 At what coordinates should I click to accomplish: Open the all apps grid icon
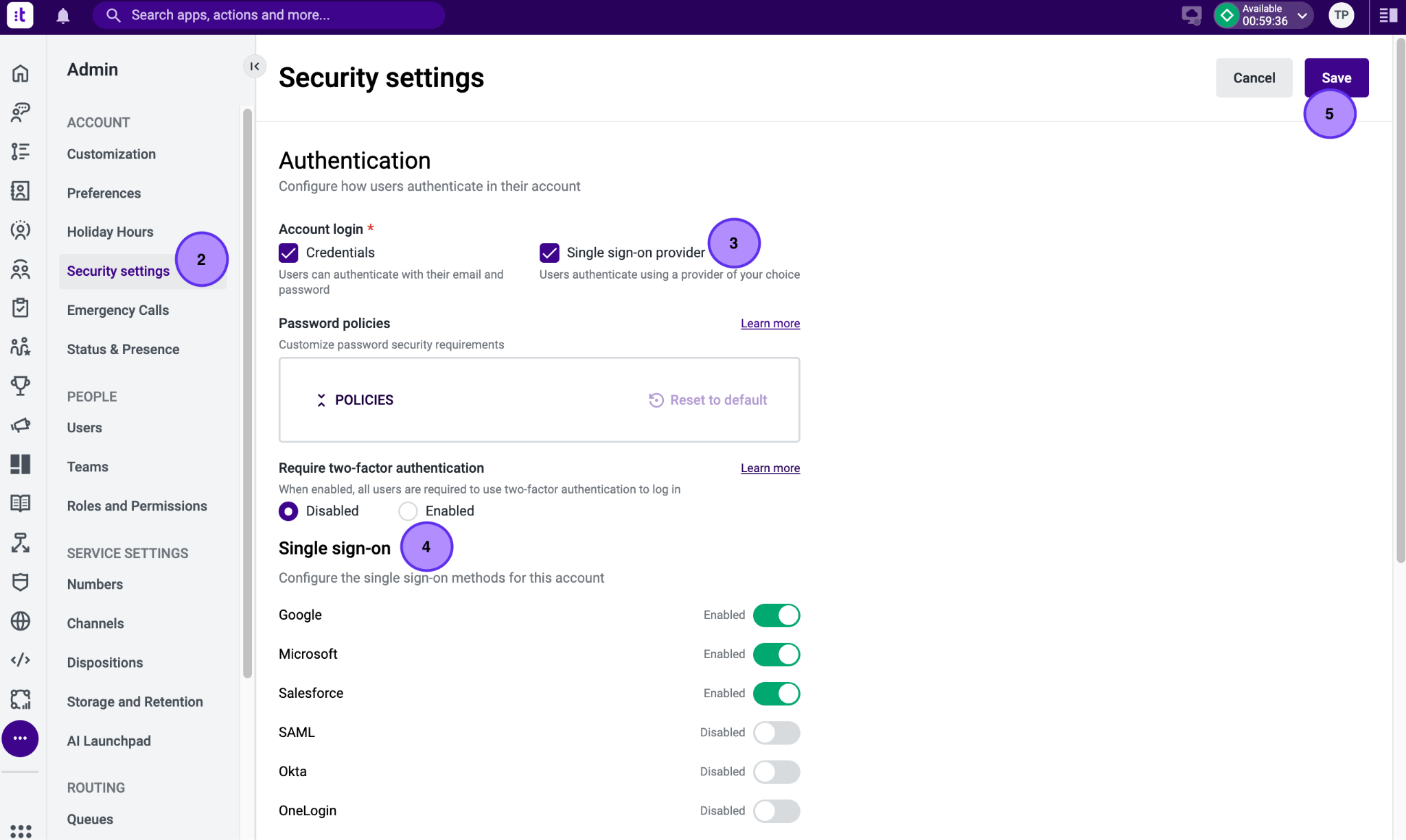tap(21, 830)
